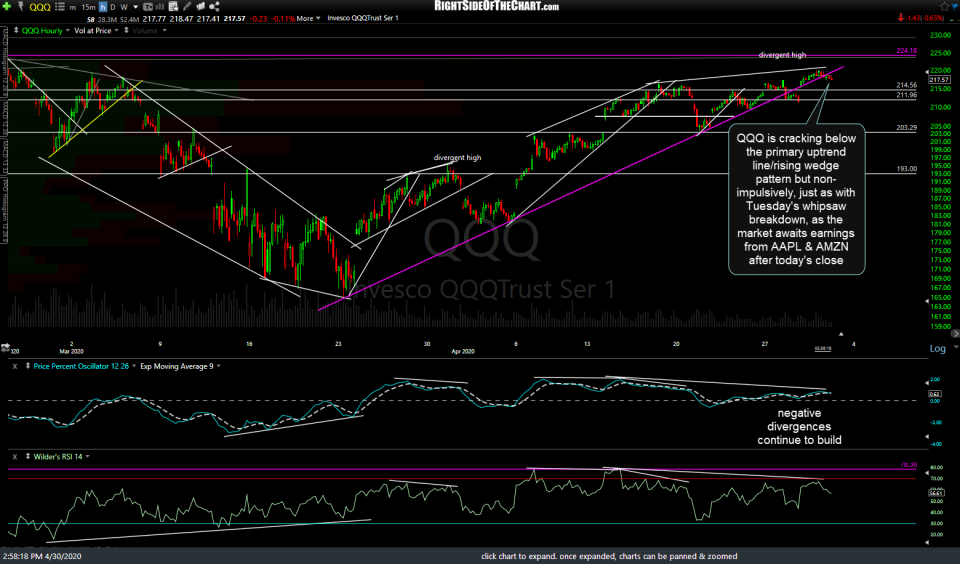960x564 pixels.
Task: Click the layouts book icon
Action: pos(200,7)
